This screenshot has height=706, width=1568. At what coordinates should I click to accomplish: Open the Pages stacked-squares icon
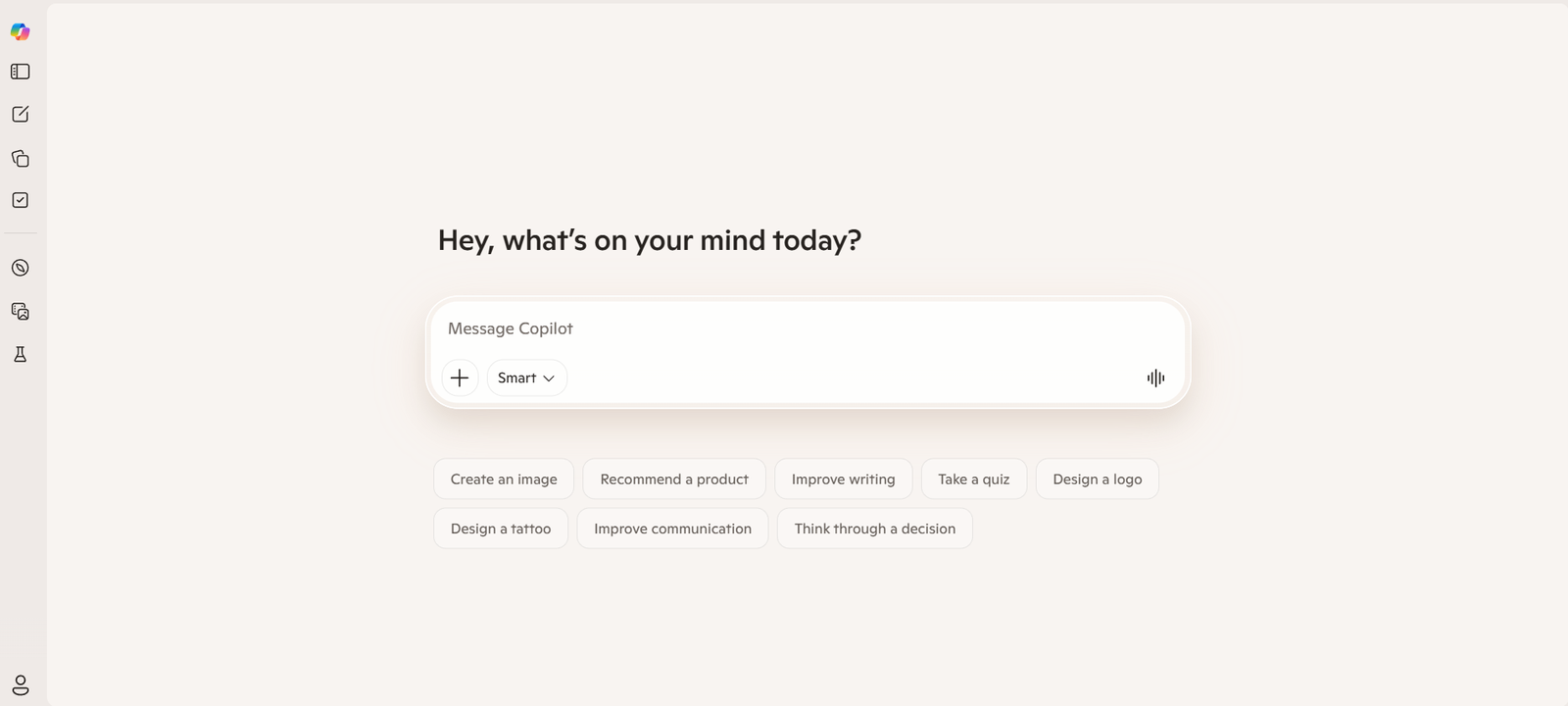pyautogui.click(x=20, y=158)
